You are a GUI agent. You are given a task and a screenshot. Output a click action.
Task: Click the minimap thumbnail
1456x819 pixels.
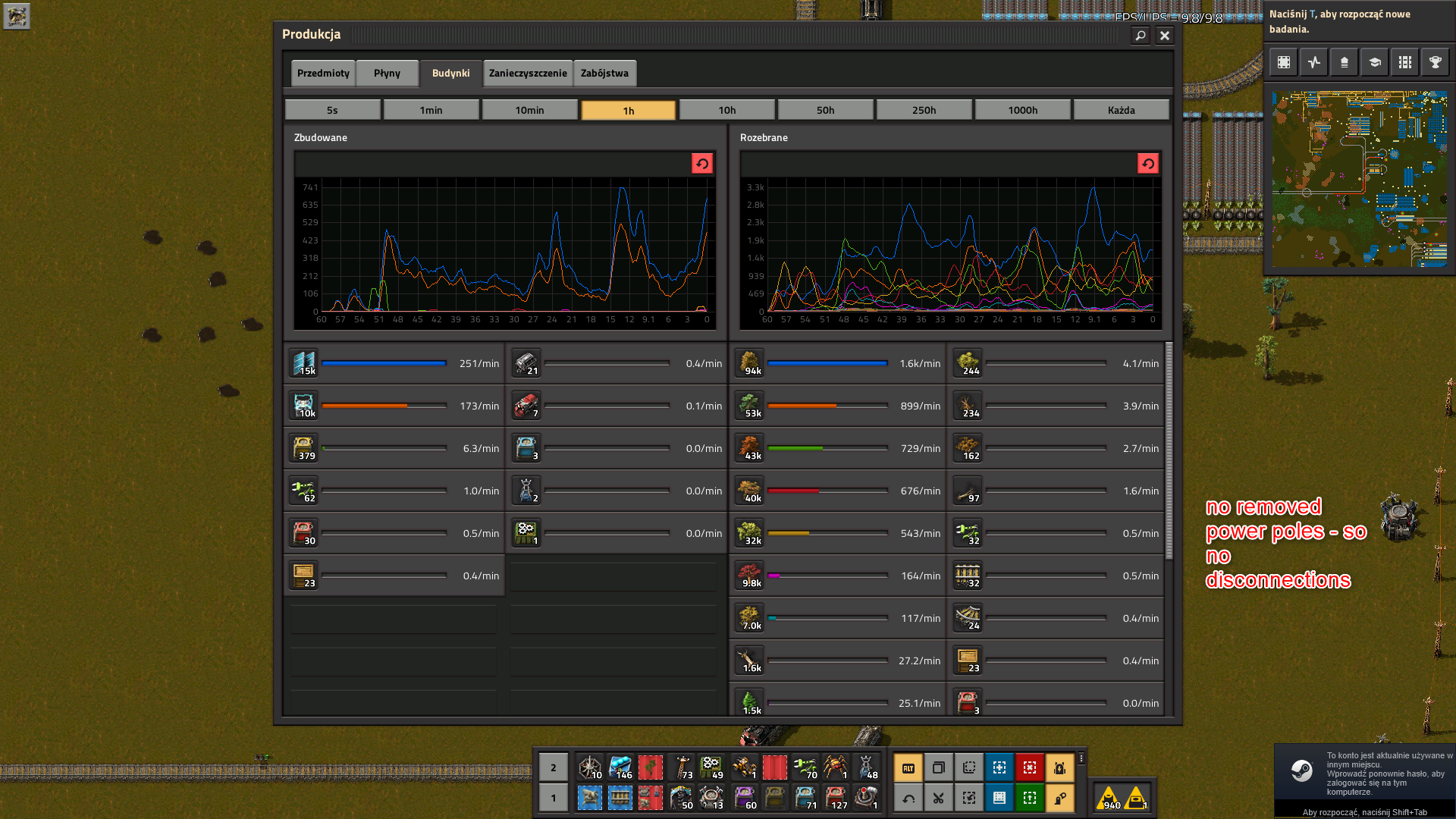coord(1359,179)
